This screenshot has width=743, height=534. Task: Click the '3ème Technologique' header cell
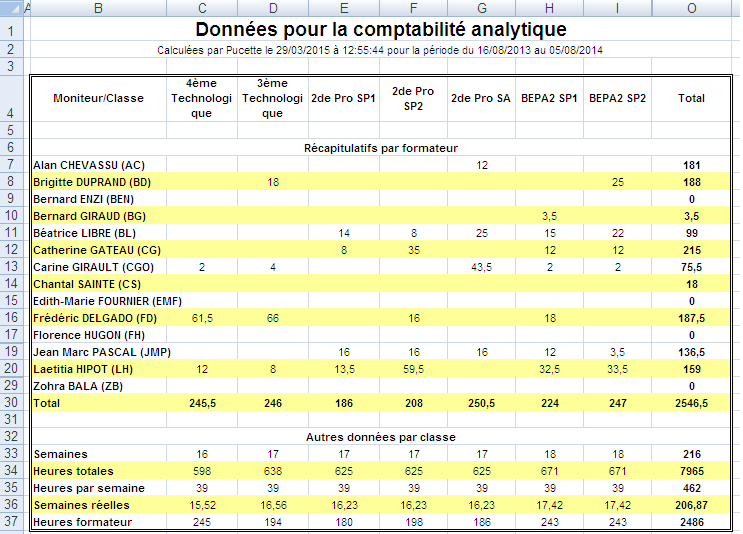[x=273, y=98]
